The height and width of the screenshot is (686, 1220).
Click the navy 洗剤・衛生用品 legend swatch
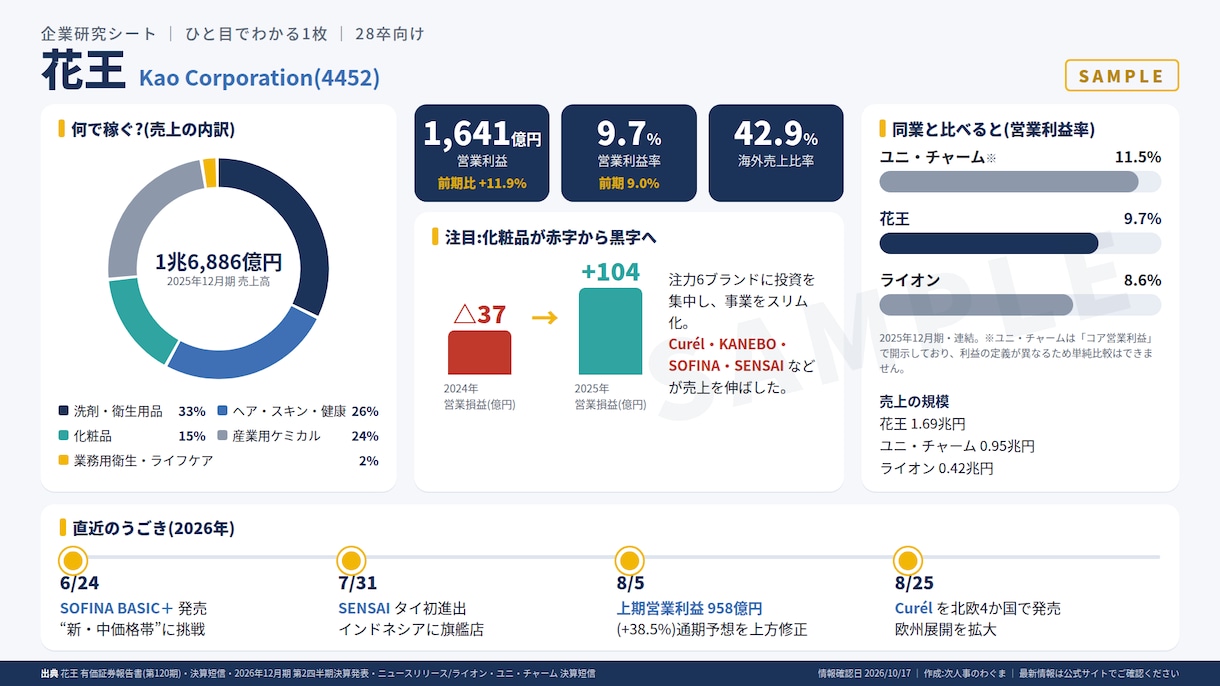tap(64, 411)
